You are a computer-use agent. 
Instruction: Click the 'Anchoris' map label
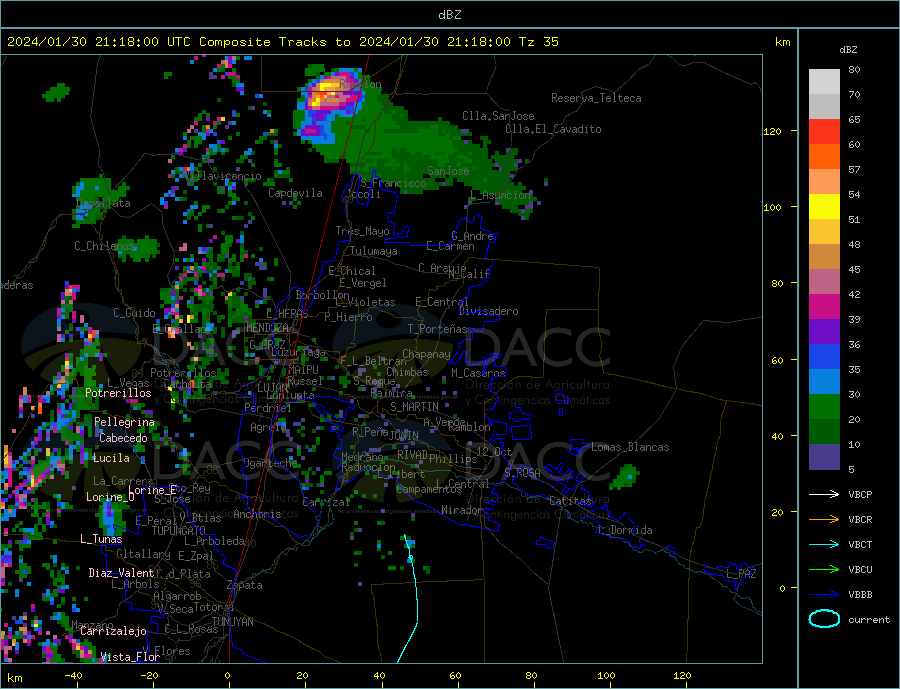click(257, 514)
